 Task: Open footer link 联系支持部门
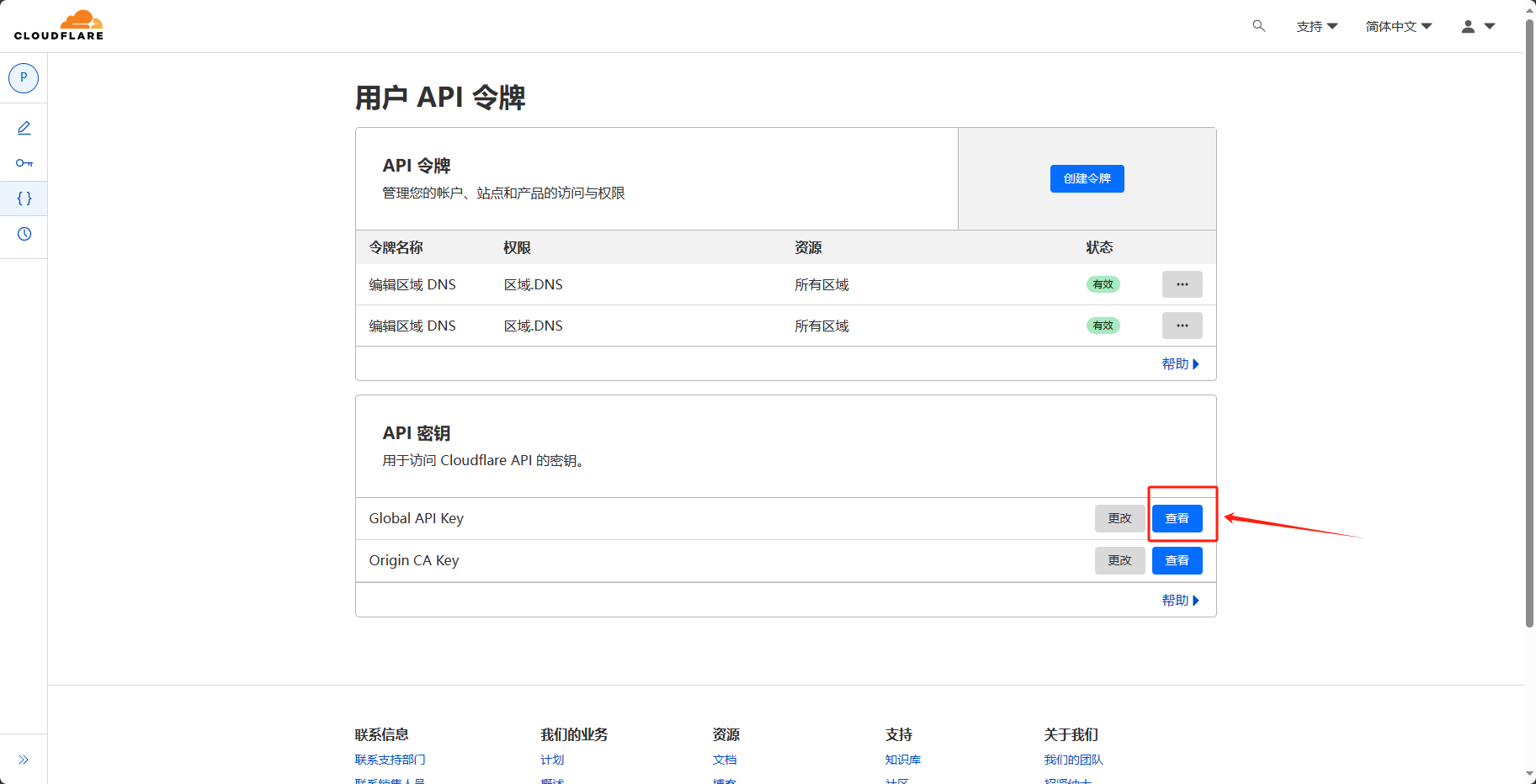390,760
